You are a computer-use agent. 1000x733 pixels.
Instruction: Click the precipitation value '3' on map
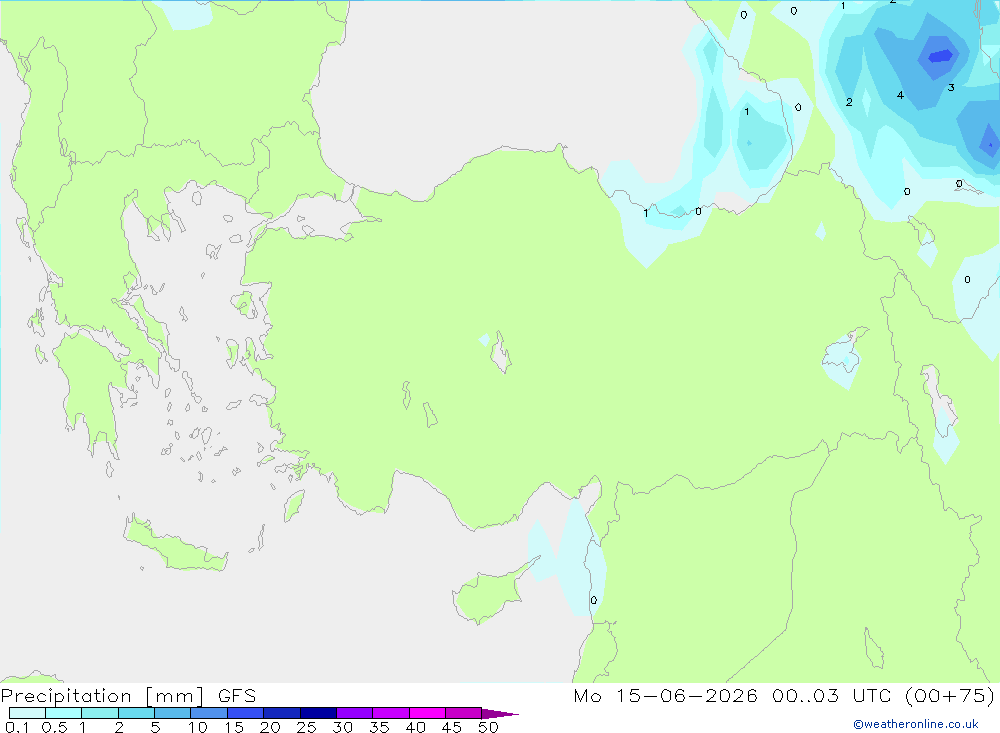pyautogui.click(x=951, y=87)
